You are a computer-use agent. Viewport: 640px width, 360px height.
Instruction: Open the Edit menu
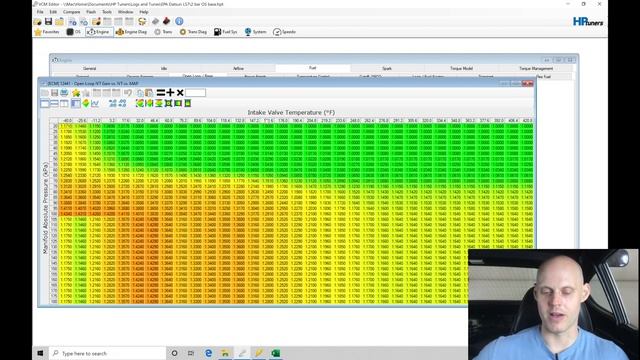tap(53, 12)
